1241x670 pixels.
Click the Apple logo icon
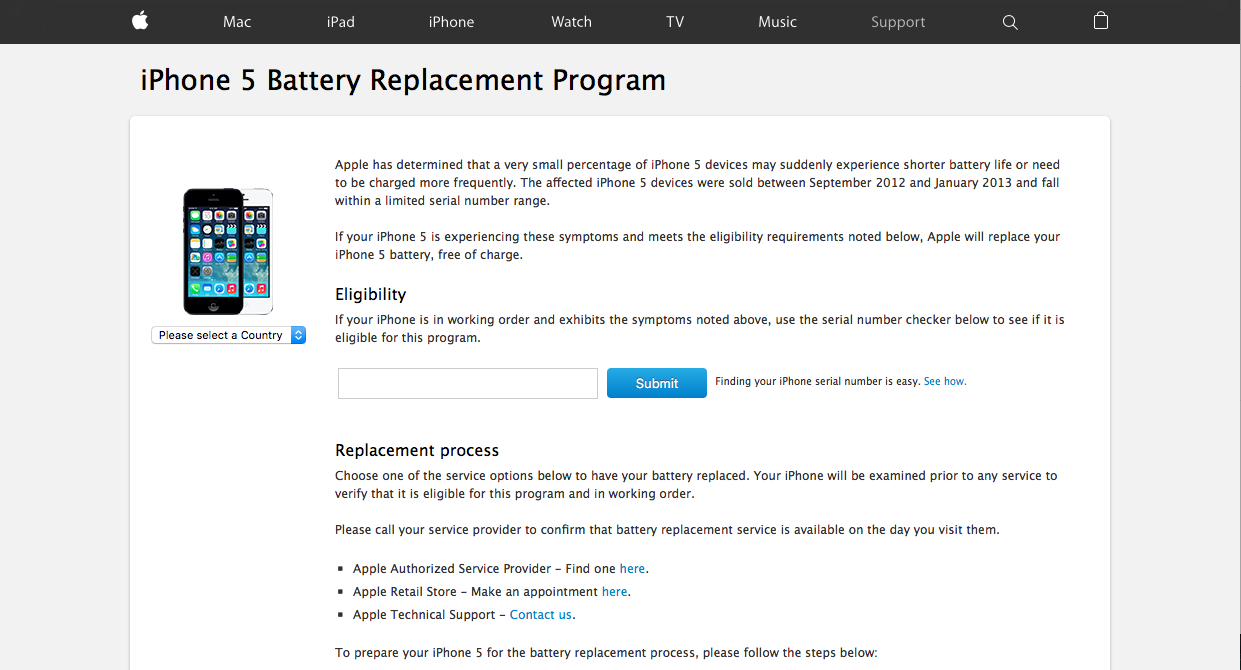pos(140,21)
